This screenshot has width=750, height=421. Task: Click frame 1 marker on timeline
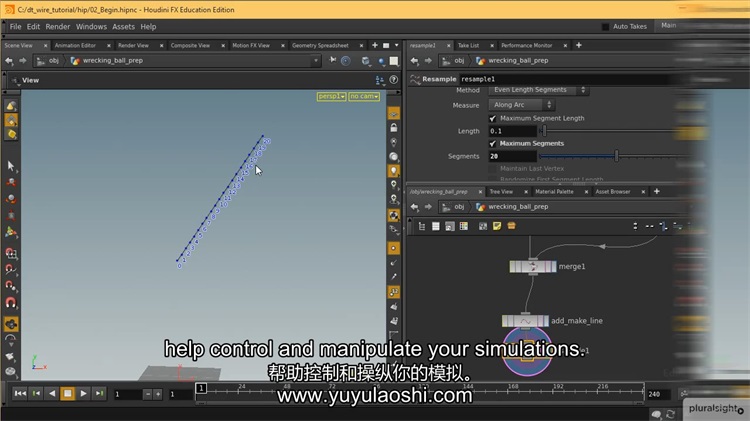point(201,388)
